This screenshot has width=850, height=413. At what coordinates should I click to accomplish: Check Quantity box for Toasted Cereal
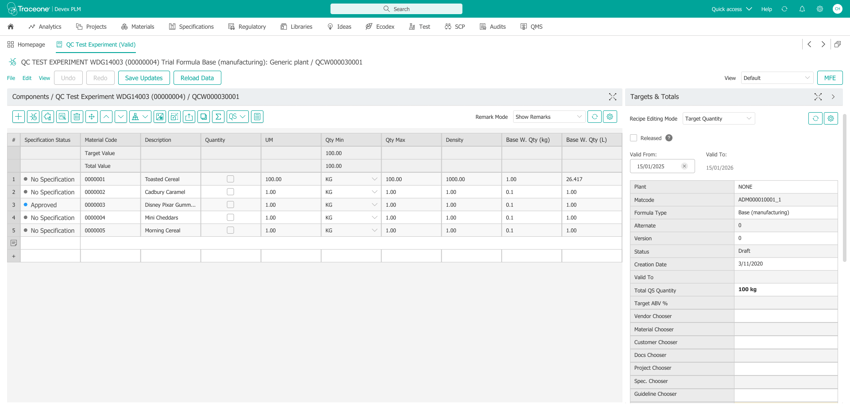(230, 179)
